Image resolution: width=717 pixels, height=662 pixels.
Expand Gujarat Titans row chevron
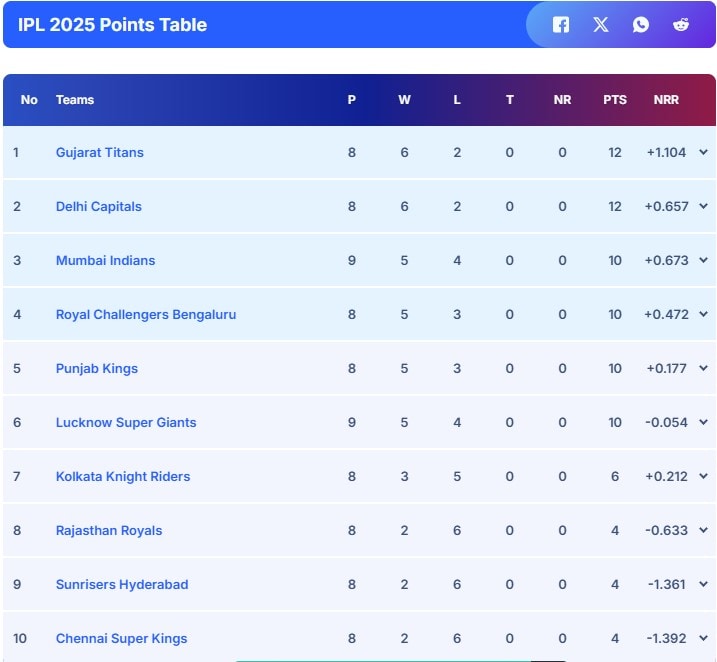pos(703,153)
